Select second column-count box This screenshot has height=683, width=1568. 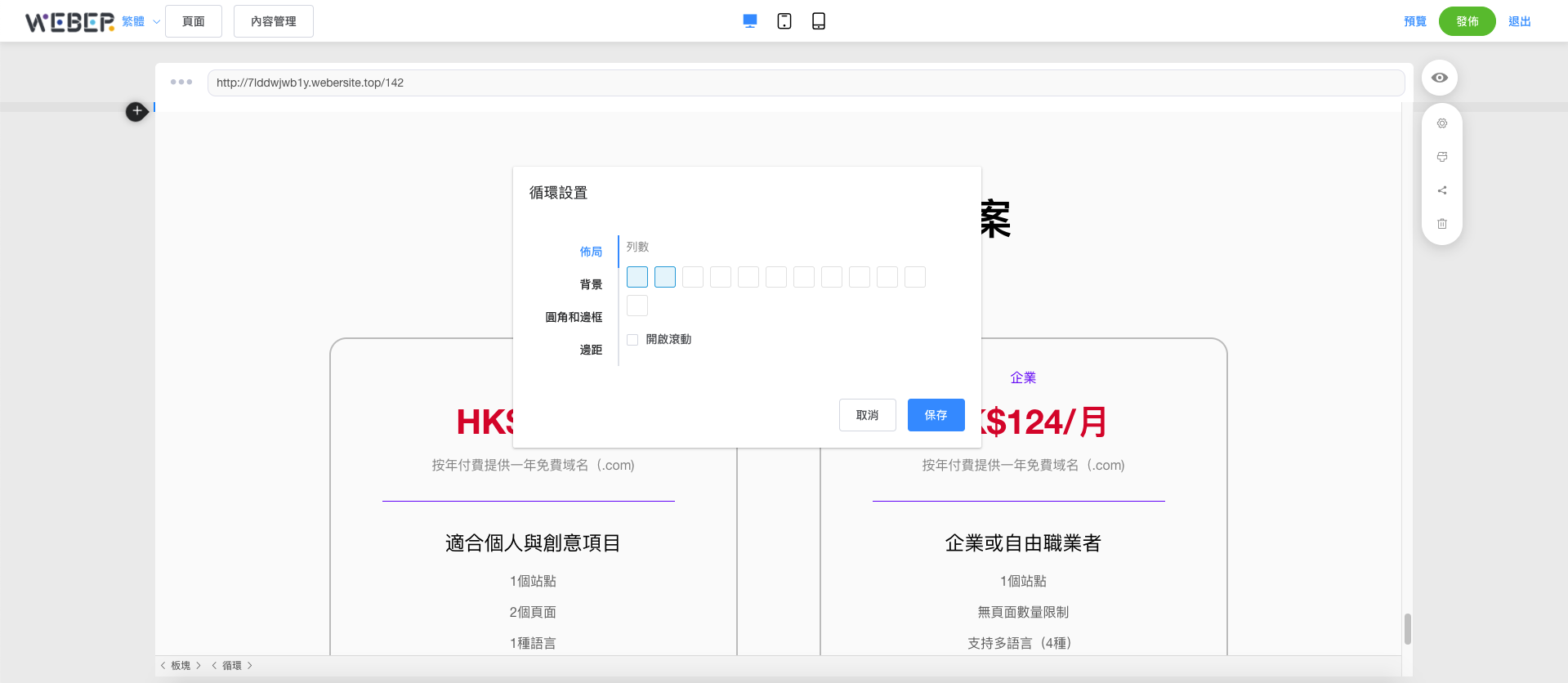tap(665, 277)
